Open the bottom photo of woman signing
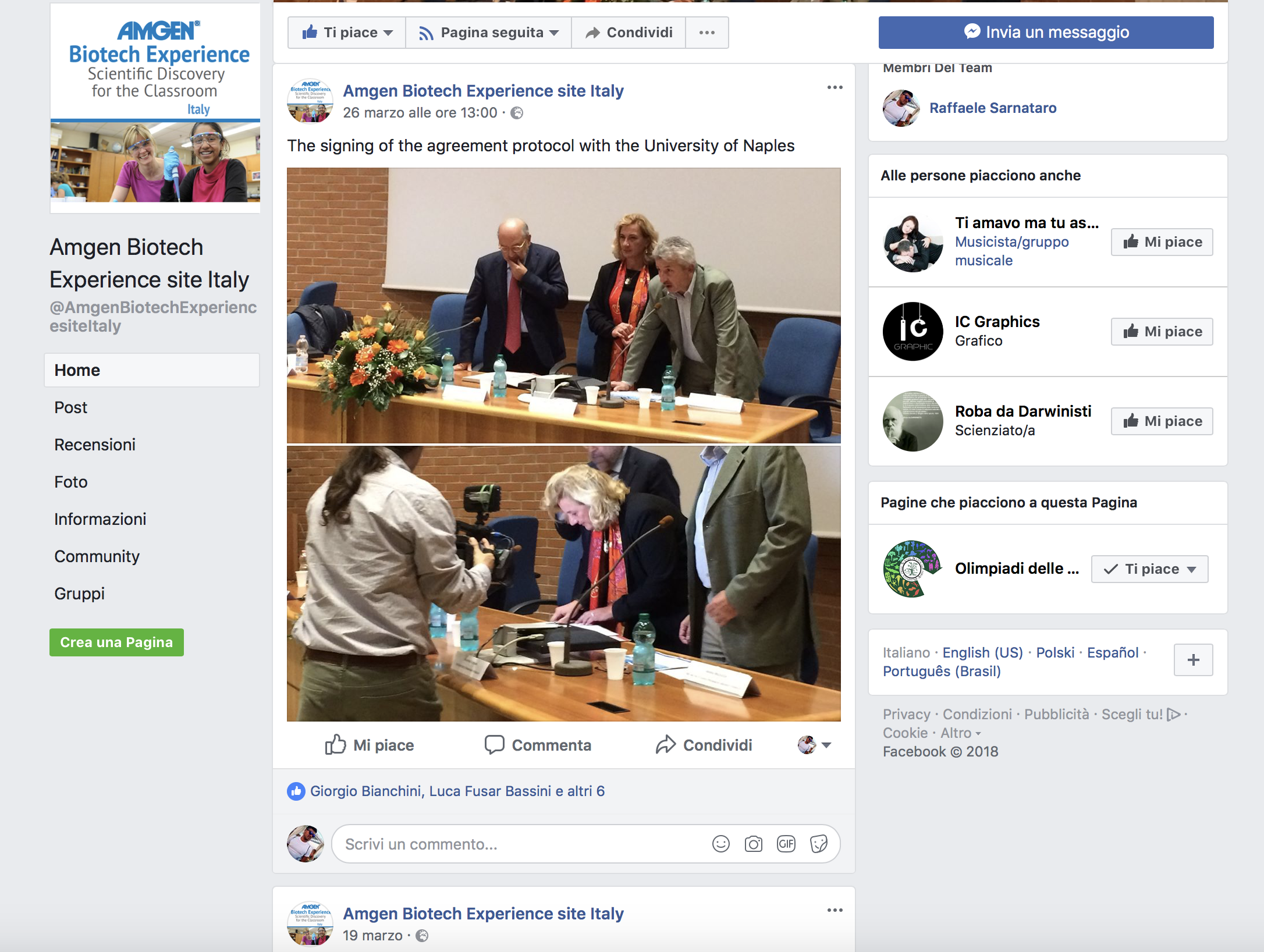 563,584
